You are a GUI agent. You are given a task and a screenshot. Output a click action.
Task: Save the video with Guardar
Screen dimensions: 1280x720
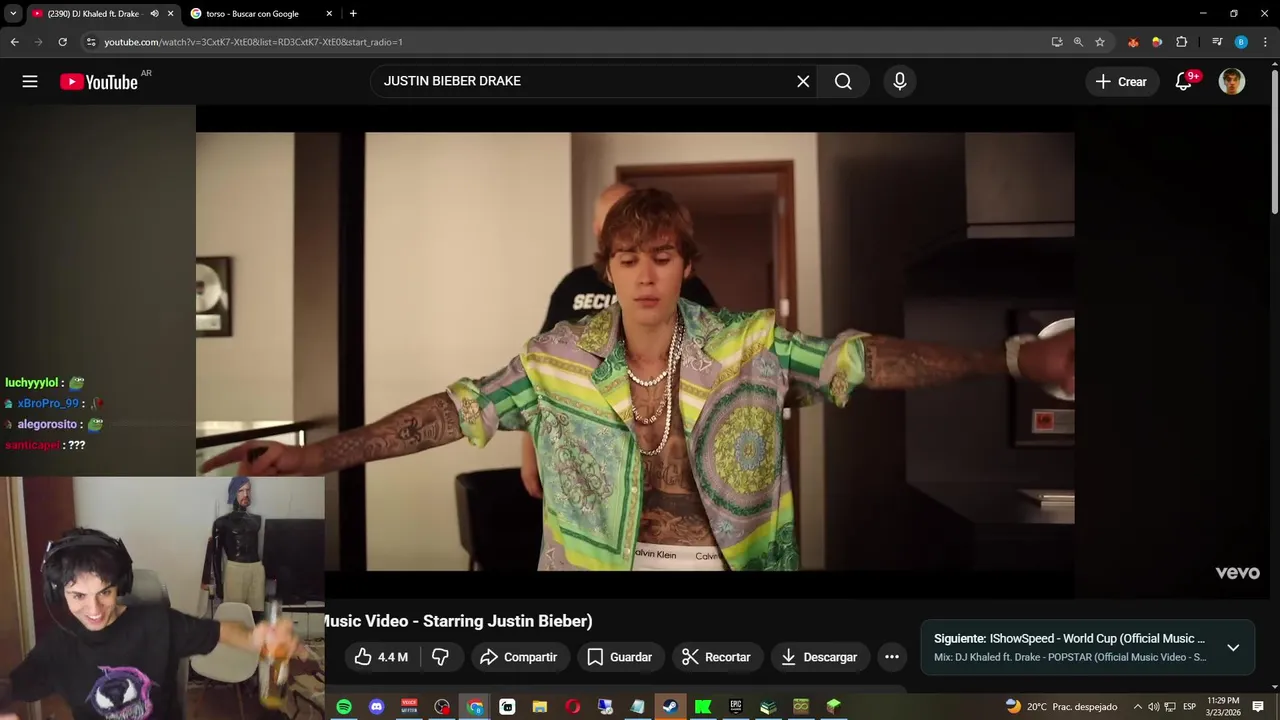(620, 657)
